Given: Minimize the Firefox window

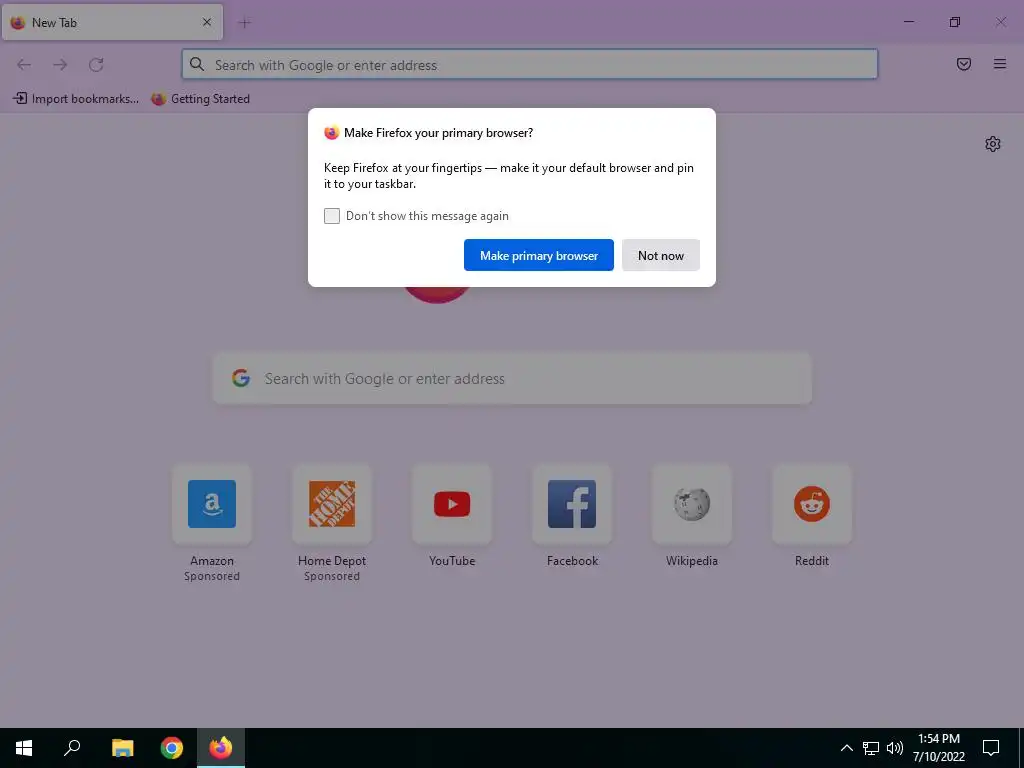Looking at the screenshot, I should 908,22.
